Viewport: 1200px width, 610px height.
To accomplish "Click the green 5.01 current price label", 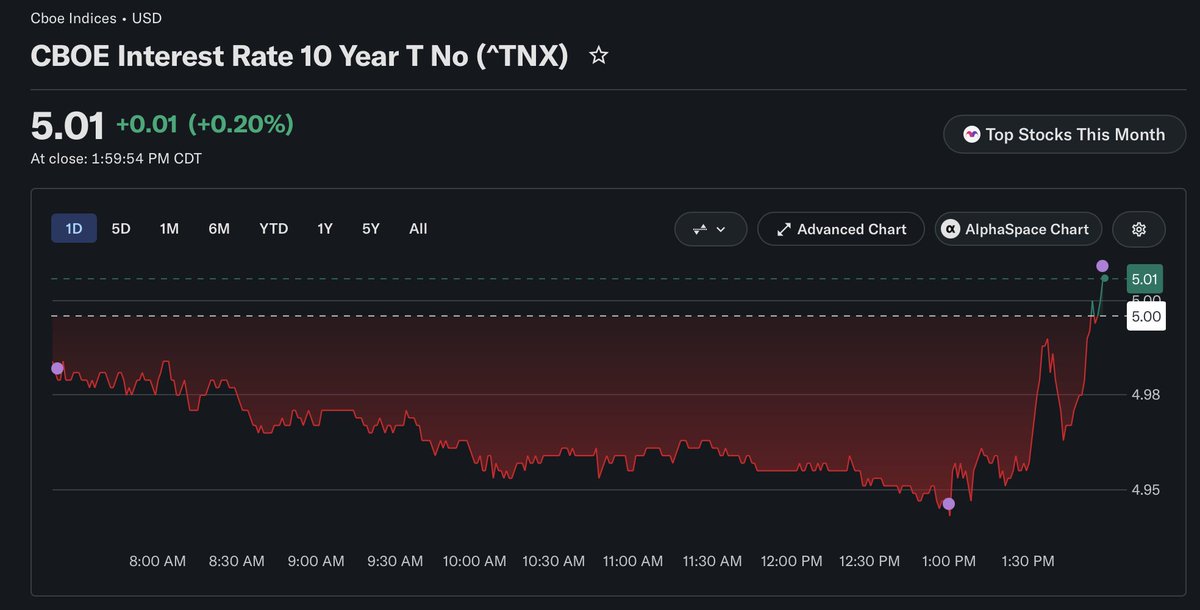I will [x=1146, y=279].
